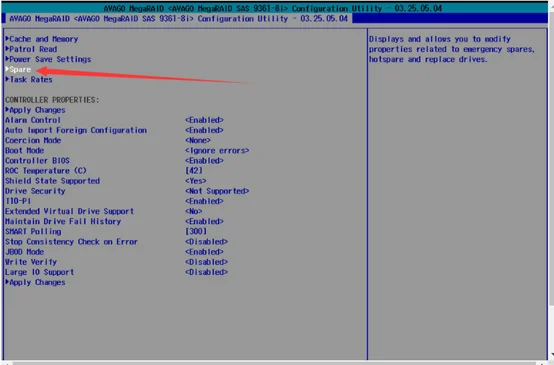Toggle Large IO Support Disabled value
Image resolution: width=554 pixels, height=365 pixels.
[x=206, y=272]
